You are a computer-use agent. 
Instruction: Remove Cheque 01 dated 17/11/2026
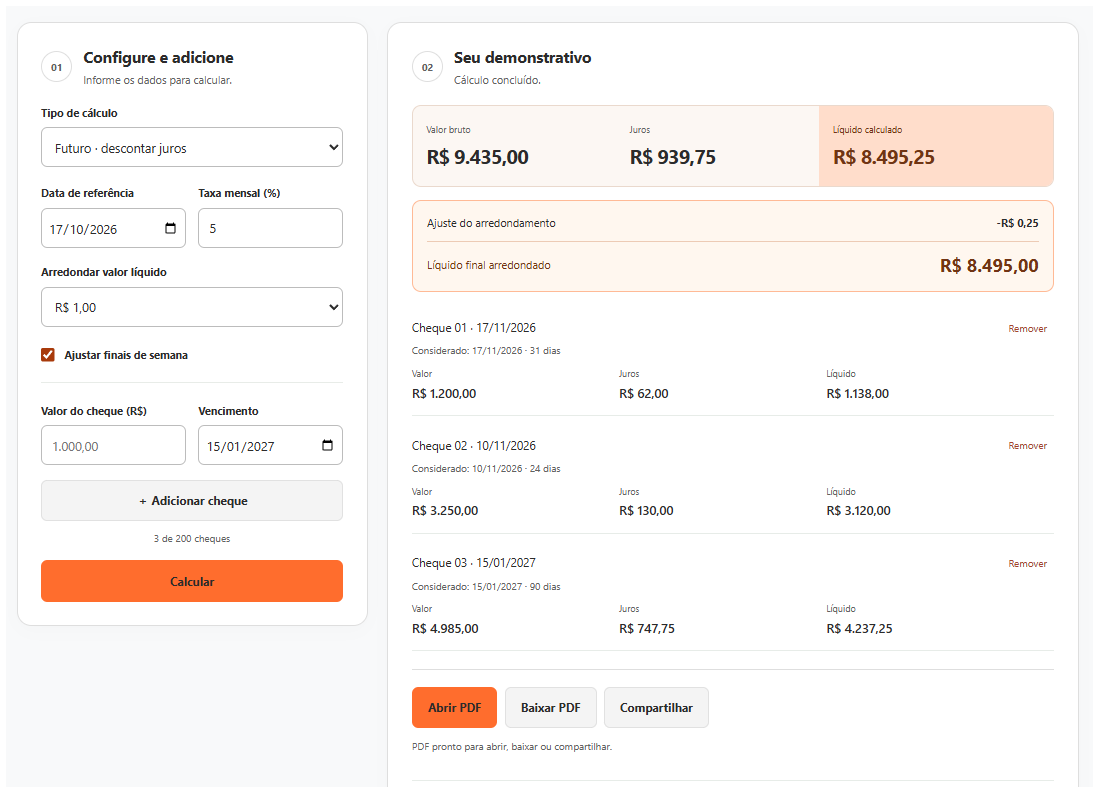[1027, 328]
